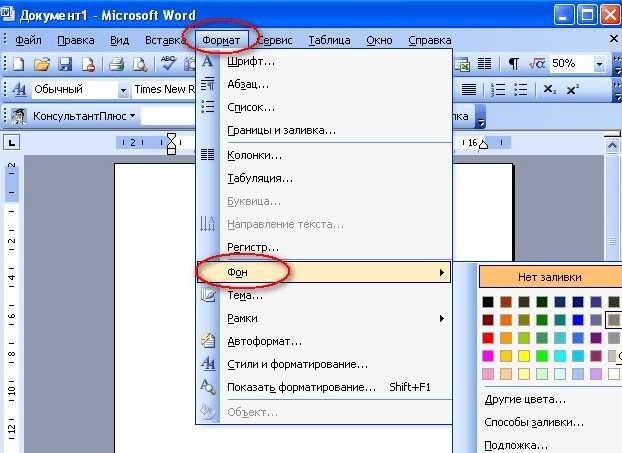Open Способы заливки... option
Image resolution: width=622 pixels, height=453 pixels.
coord(534,422)
